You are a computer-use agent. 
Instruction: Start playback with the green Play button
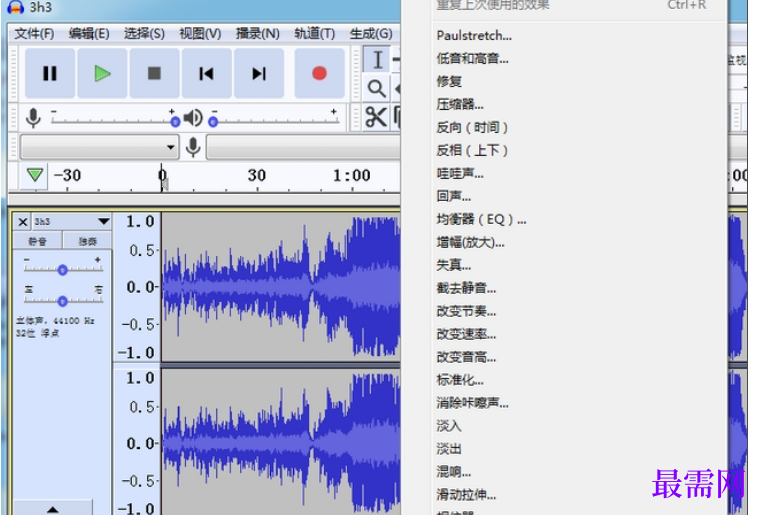[x=102, y=73]
